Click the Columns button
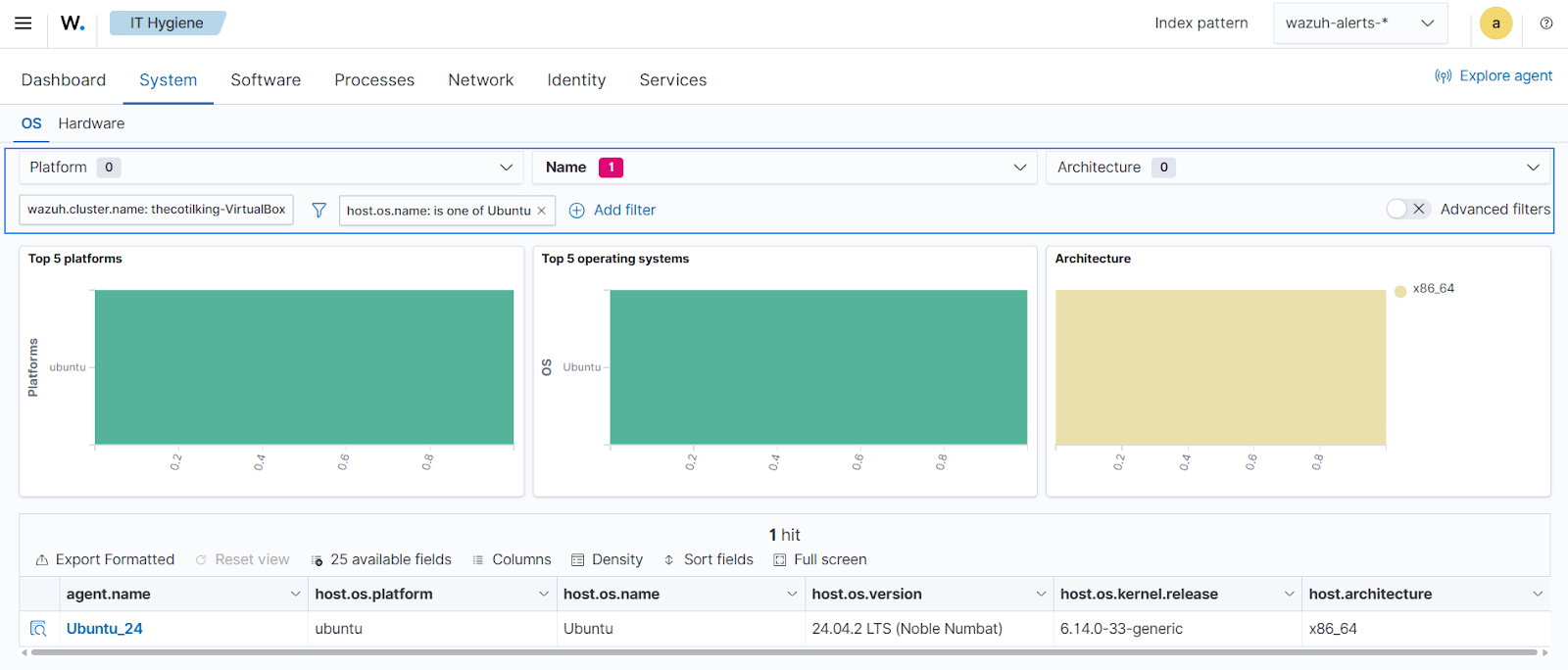The width and height of the screenshot is (1568, 670). click(x=512, y=560)
